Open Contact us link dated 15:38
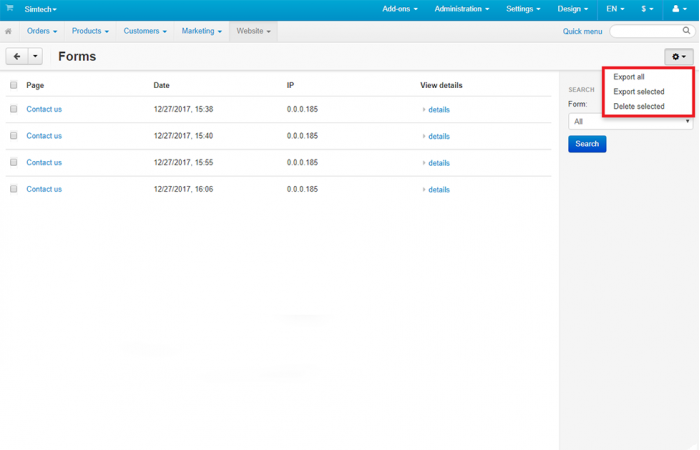 [44, 109]
